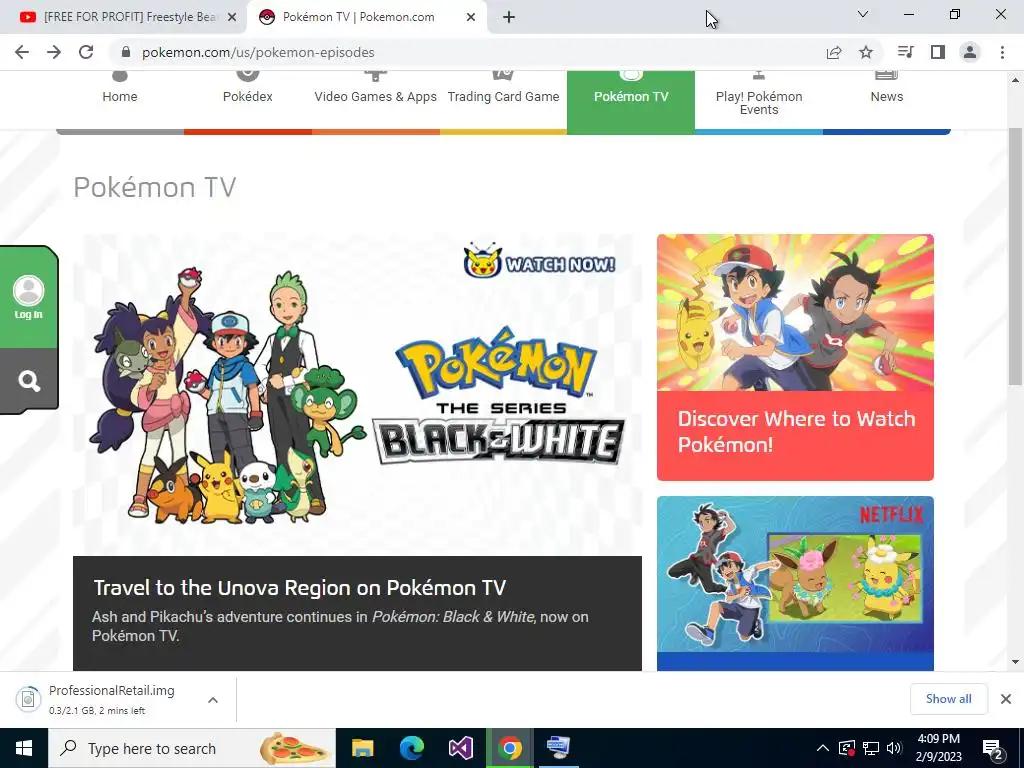Reload the Pokemon TV page
Image resolution: width=1024 pixels, height=768 pixels.
click(x=86, y=52)
